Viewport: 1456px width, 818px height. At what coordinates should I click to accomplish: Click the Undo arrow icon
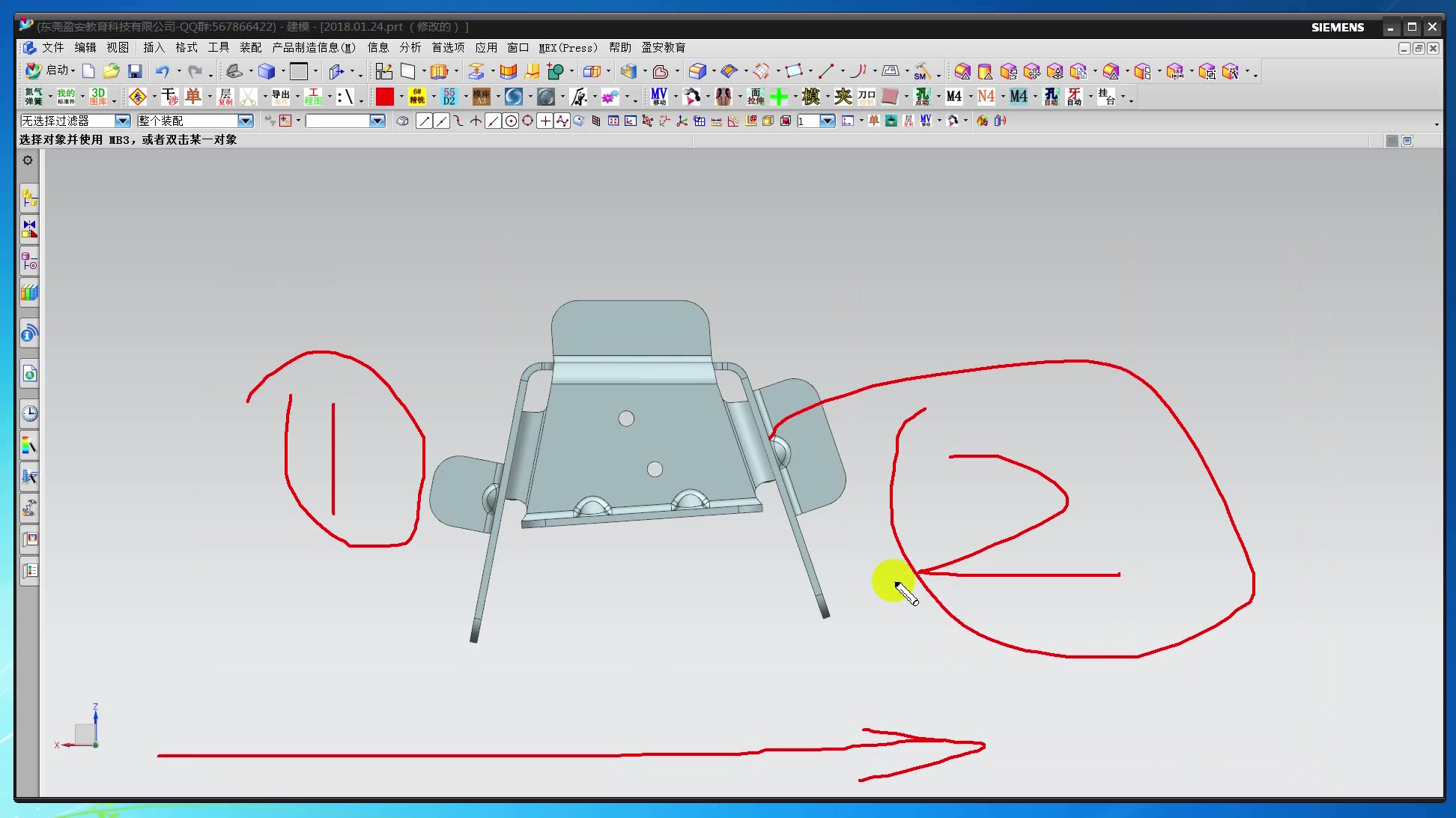162,71
